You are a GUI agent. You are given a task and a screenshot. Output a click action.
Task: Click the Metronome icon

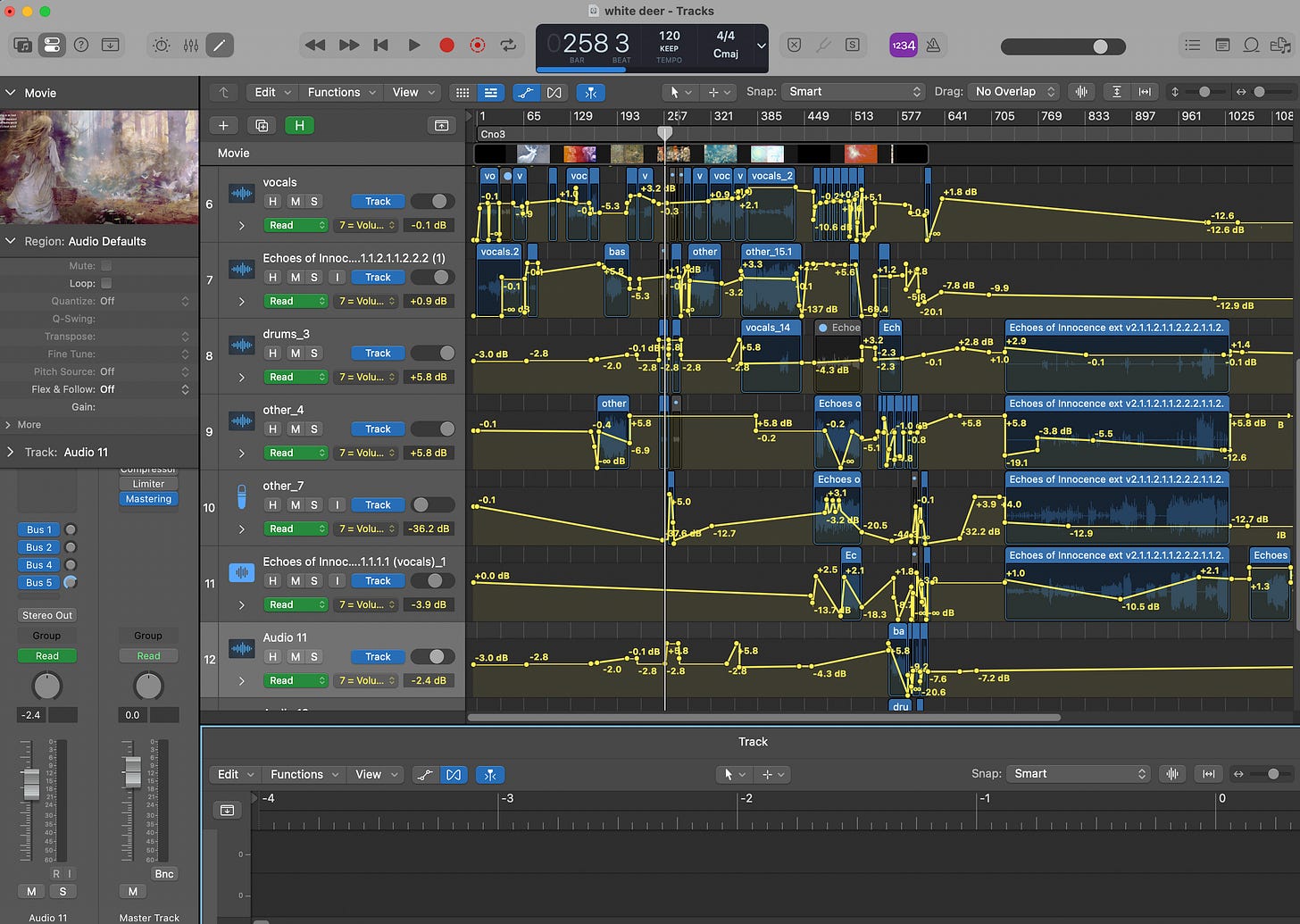(x=933, y=45)
